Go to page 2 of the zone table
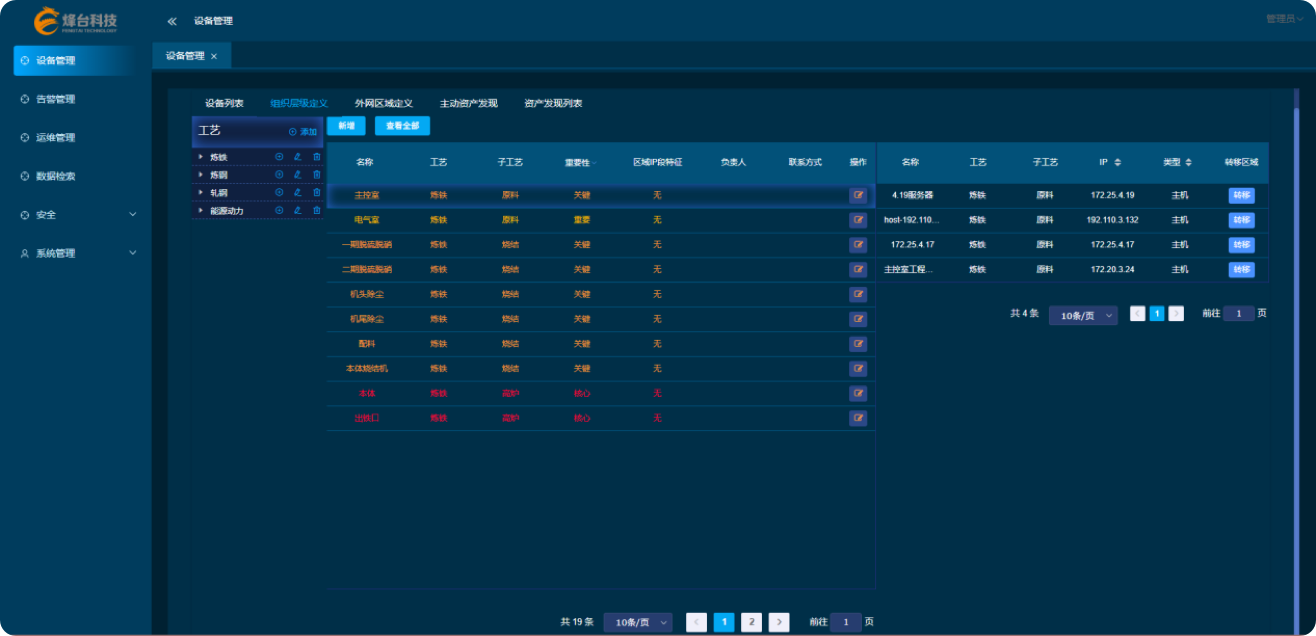Viewport: 1316px width, 636px height. 752,622
